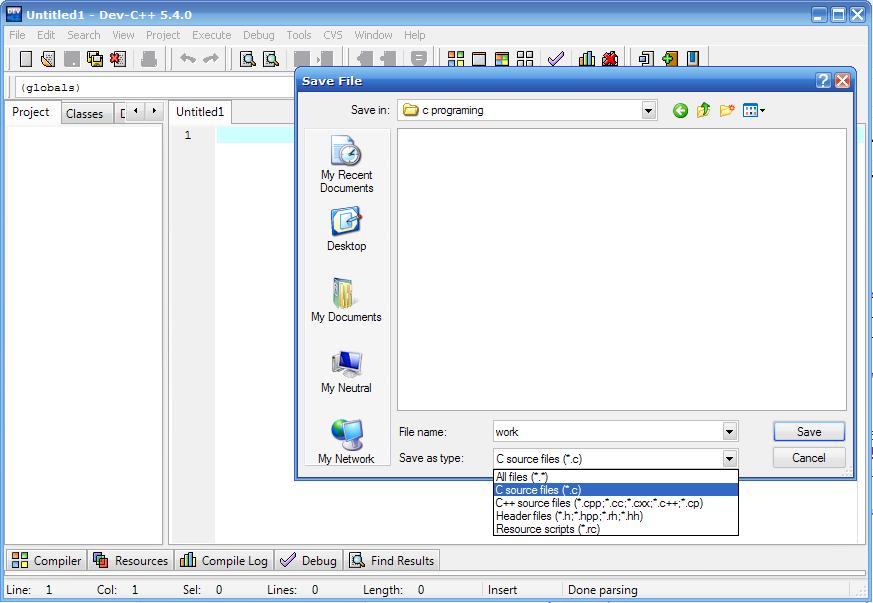Create new folder in Save File dialog
This screenshot has width=873, height=603.
click(x=727, y=110)
